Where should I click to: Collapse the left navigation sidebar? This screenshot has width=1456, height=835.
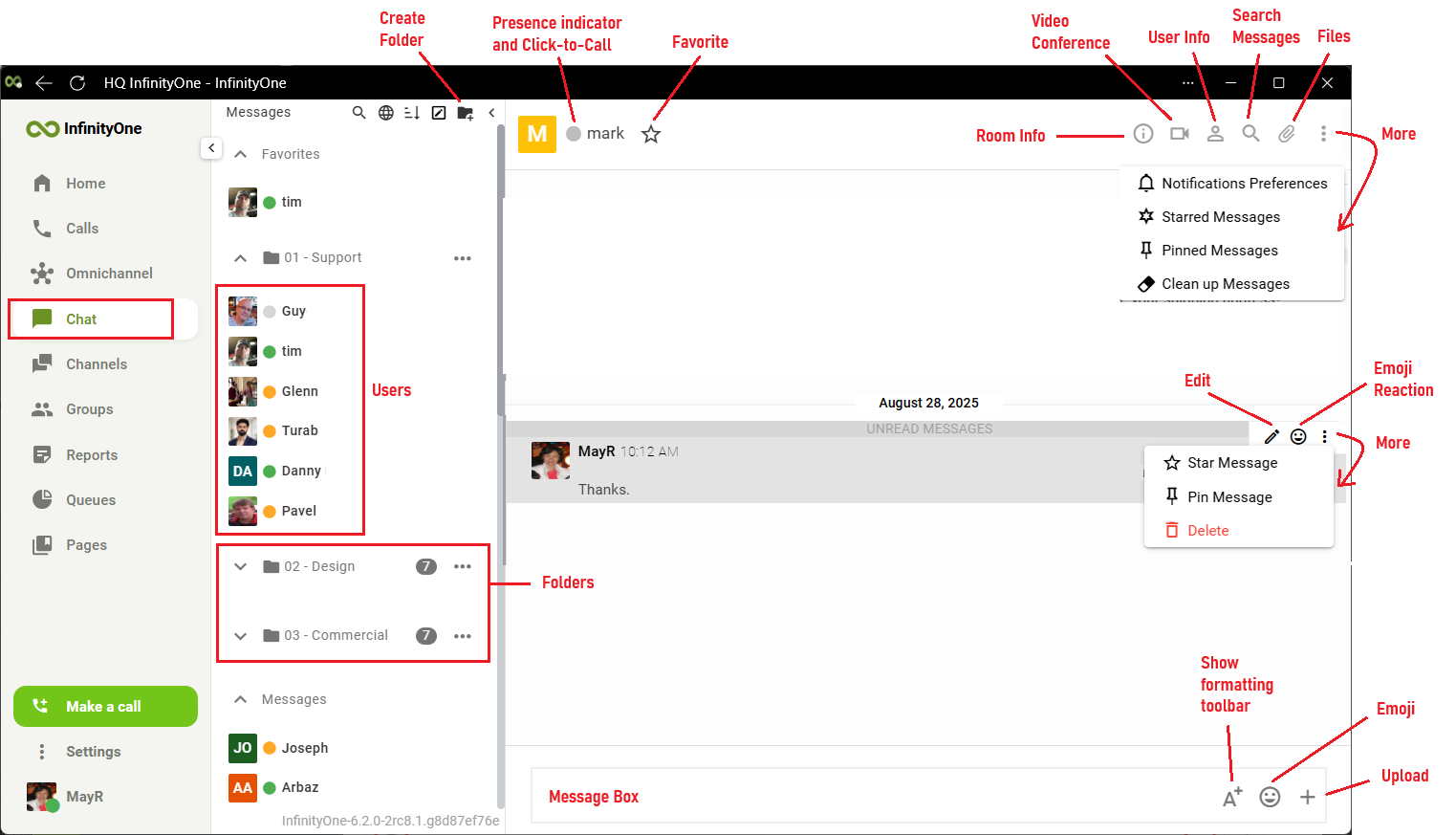(211, 148)
